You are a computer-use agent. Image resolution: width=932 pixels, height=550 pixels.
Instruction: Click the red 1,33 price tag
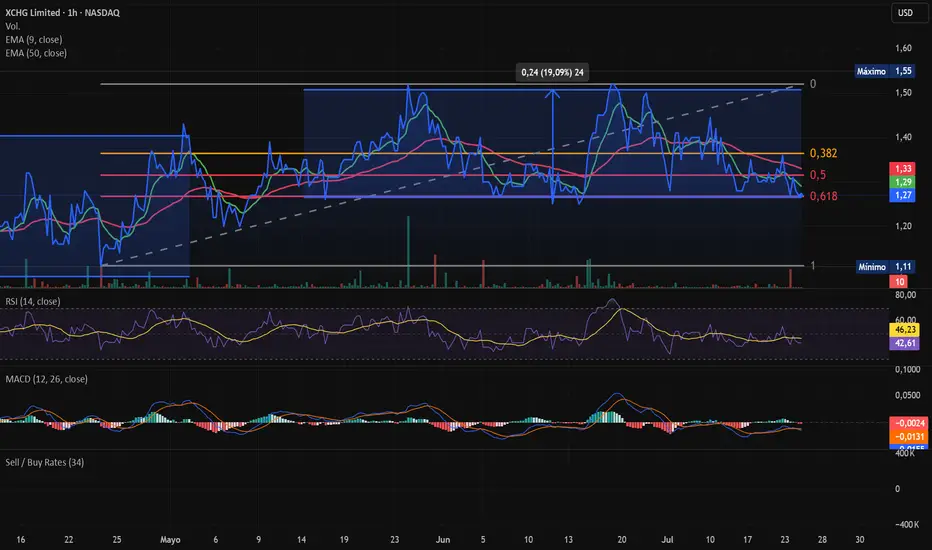click(902, 169)
